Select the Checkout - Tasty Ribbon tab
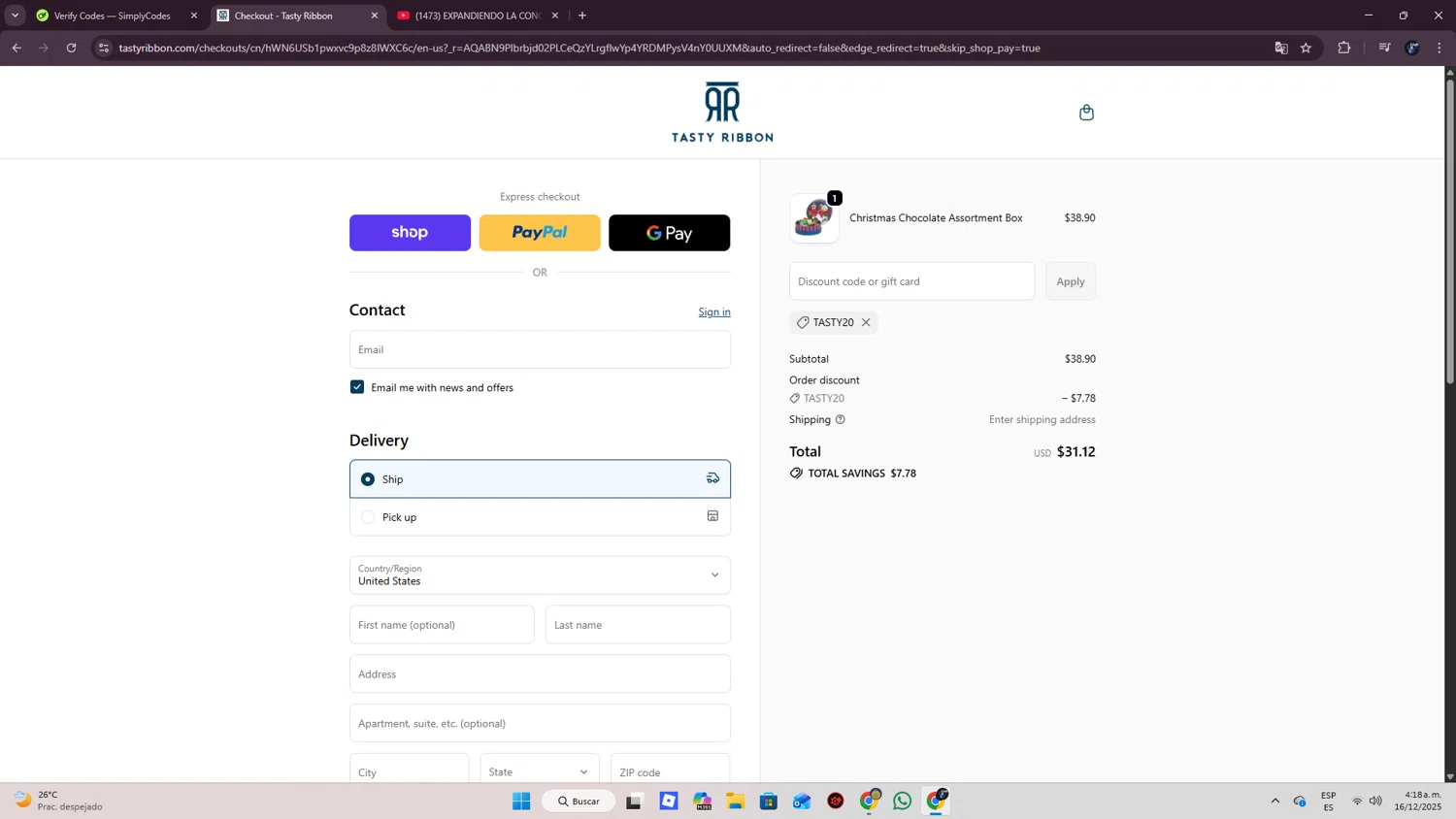Image resolution: width=1456 pixels, height=819 pixels. pyautogui.click(x=296, y=16)
